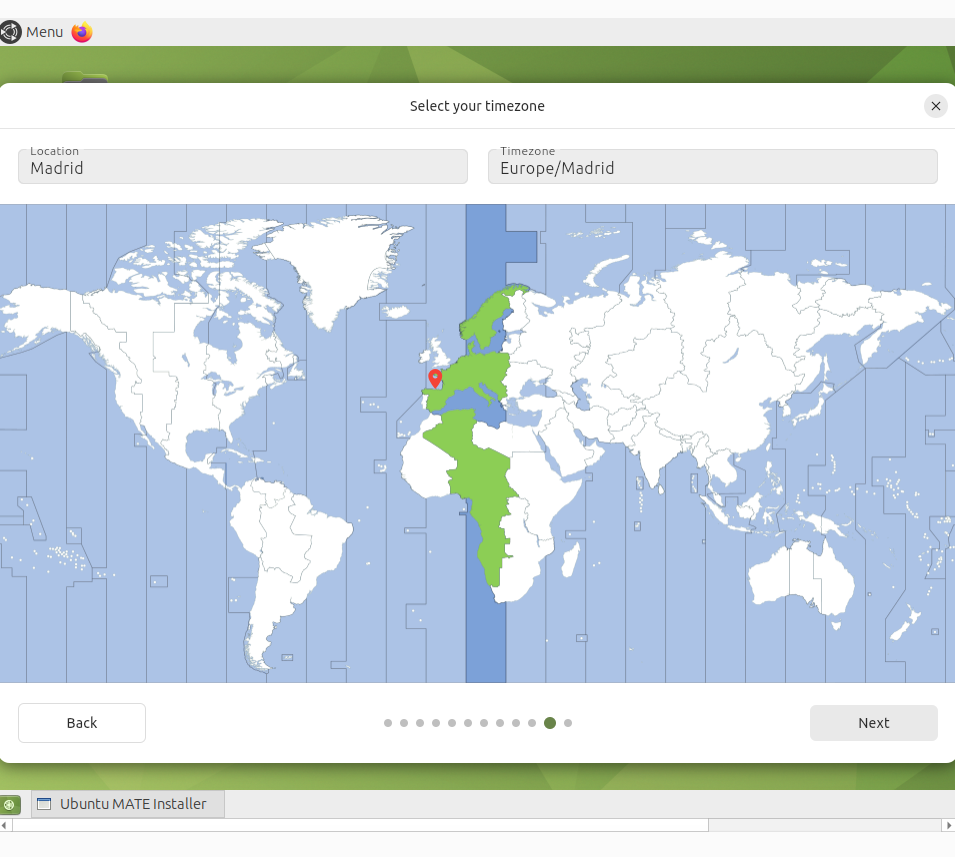Image resolution: width=955 pixels, height=857 pixels.
Task: Click the right arrow of the horizontal scrollbar
Action: [x=948, y=825]
